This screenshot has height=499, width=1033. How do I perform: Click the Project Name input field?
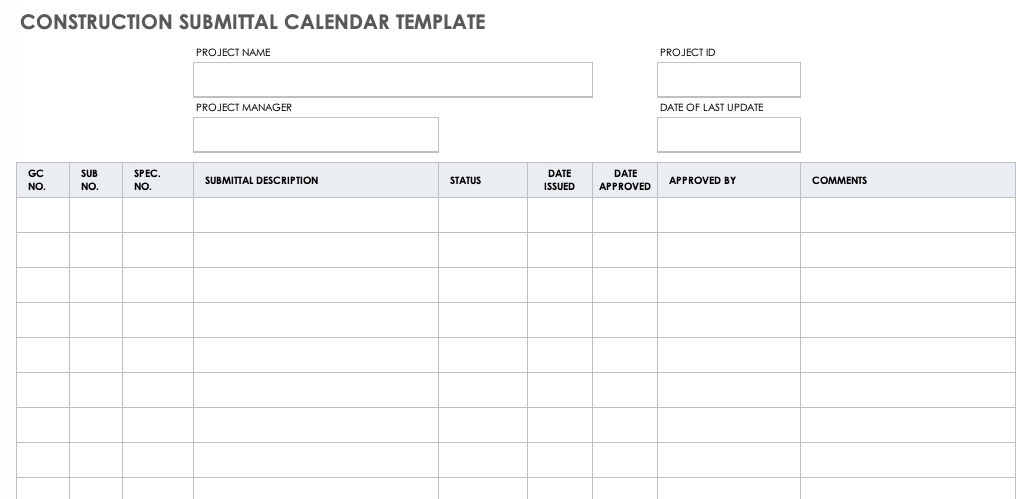pyautogui.click(x=392, y=80)
